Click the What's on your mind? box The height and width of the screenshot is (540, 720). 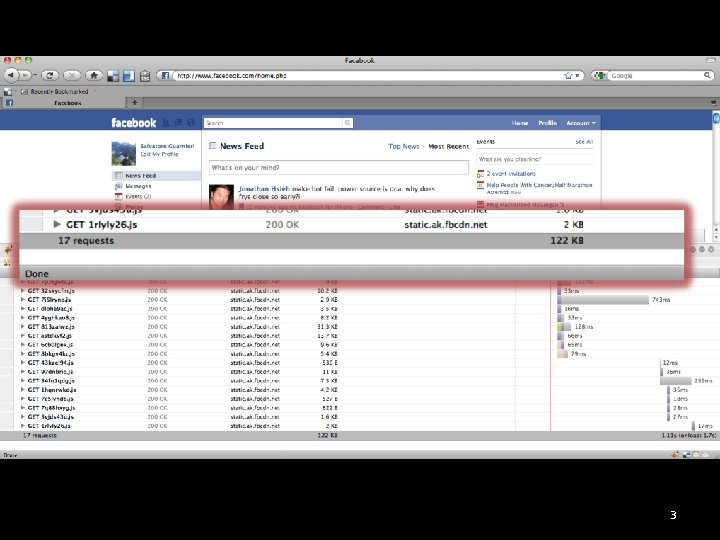click(x=339, y=168)
